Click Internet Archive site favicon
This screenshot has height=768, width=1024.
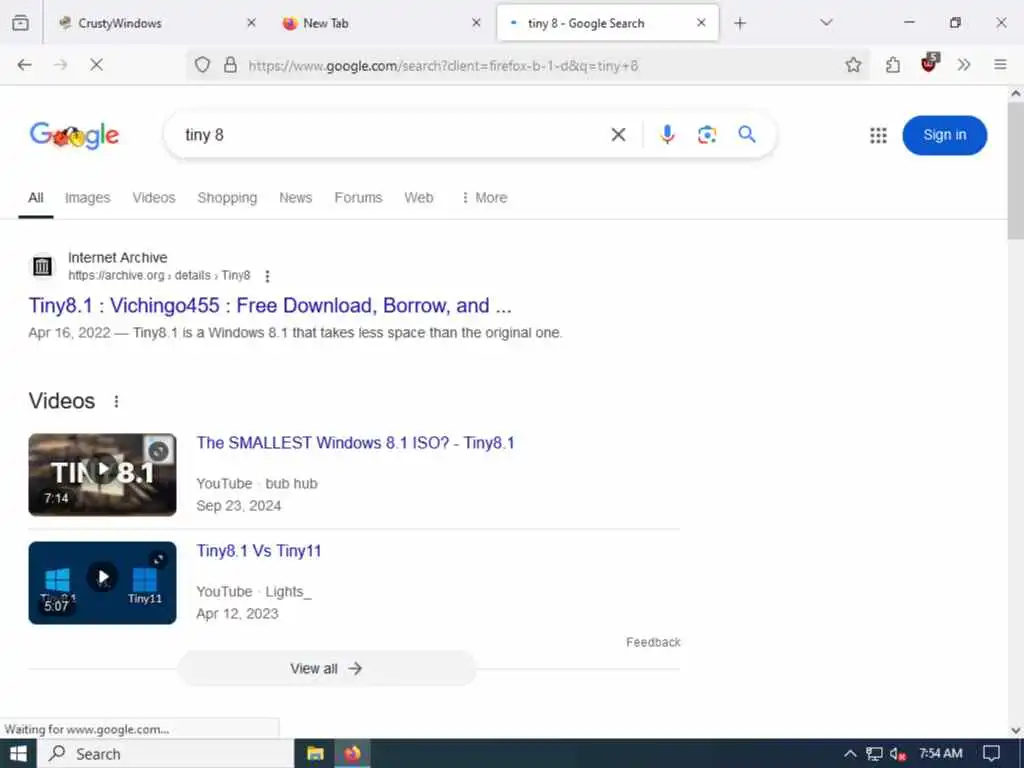[x=42, y=266]
